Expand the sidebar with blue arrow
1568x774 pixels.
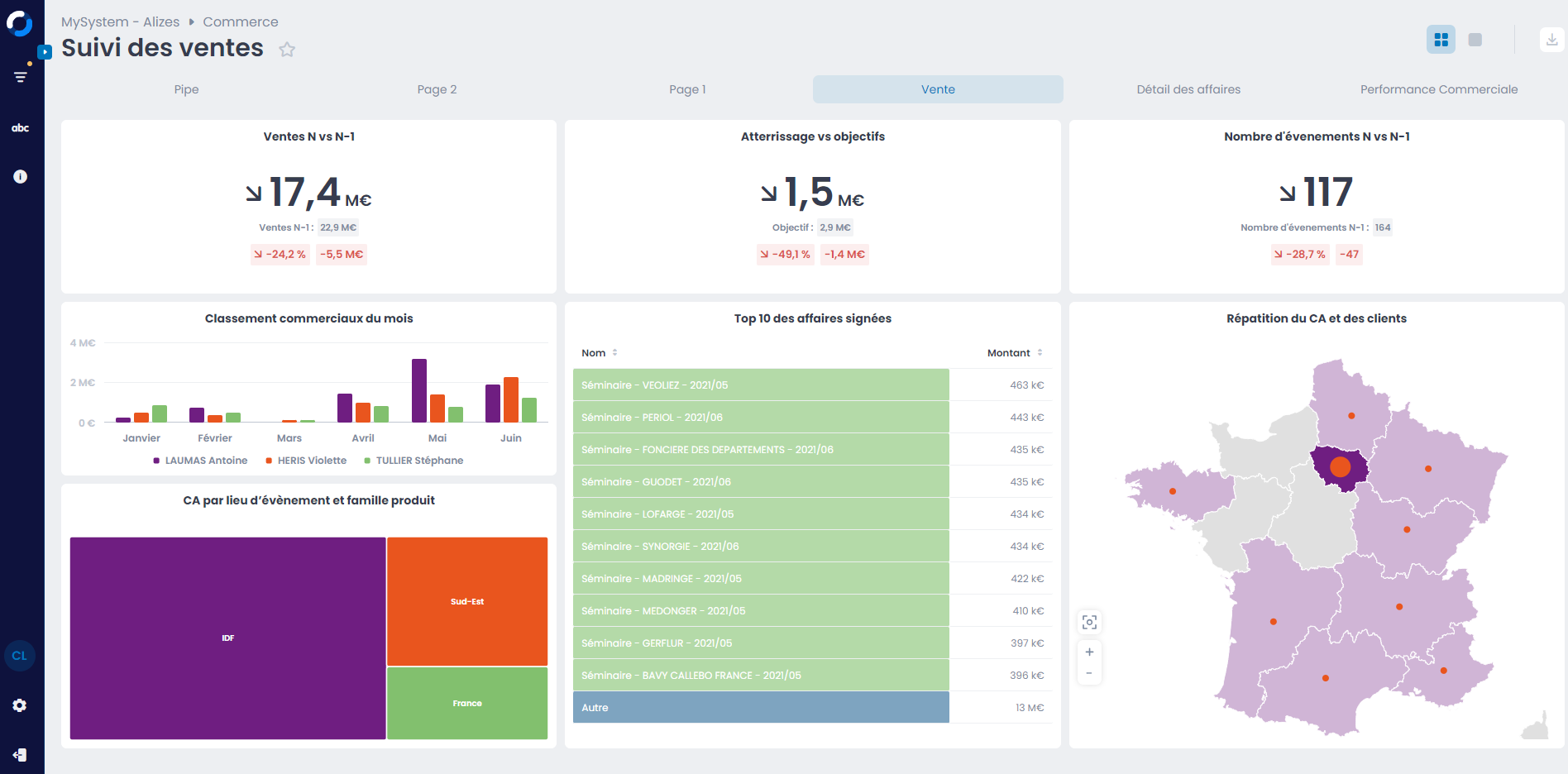(x=45, y=52)
